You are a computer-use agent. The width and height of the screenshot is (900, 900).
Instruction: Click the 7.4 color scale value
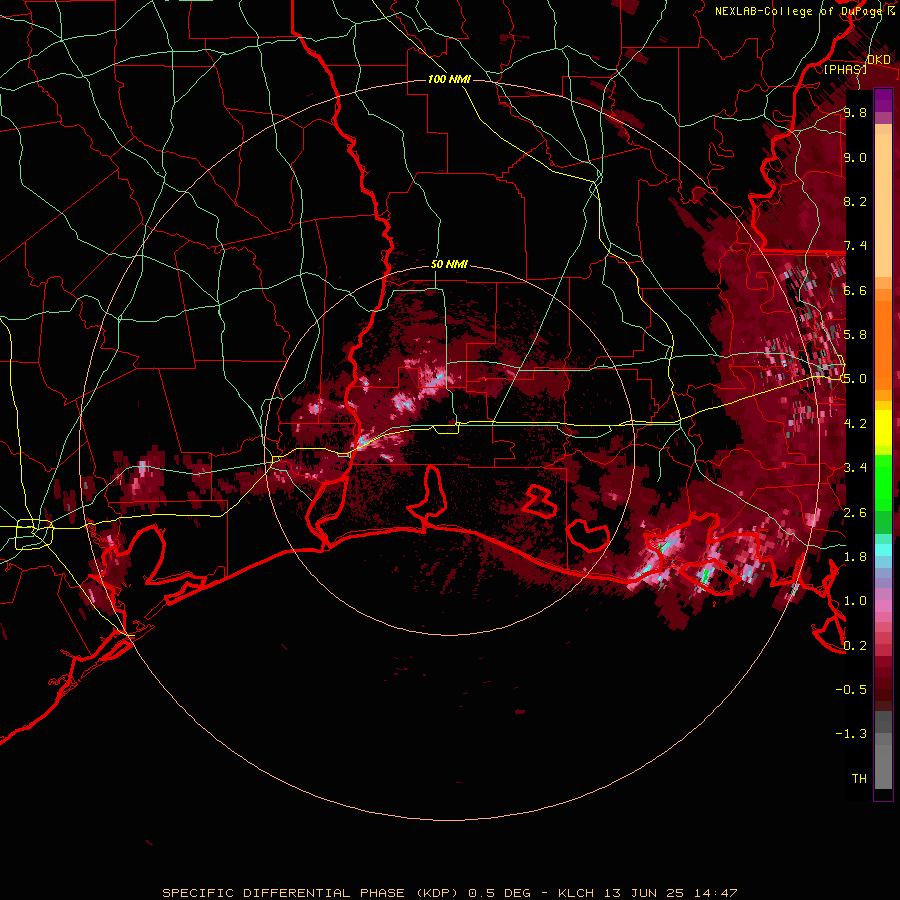(855, 246)
